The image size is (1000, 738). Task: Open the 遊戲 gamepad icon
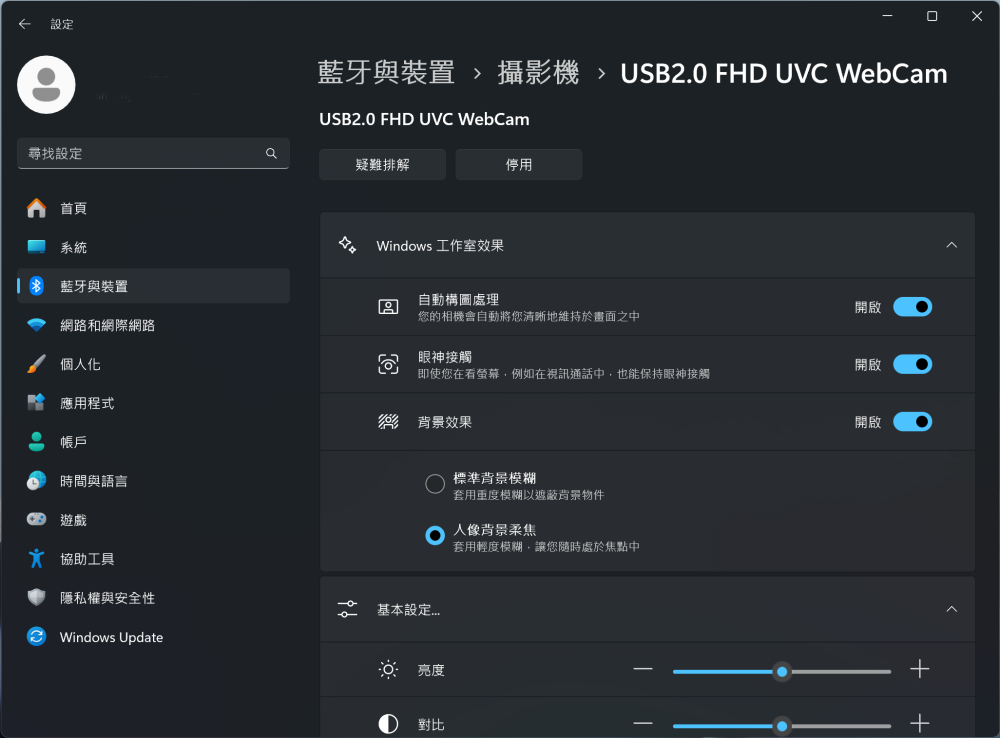tap(36, 519)
